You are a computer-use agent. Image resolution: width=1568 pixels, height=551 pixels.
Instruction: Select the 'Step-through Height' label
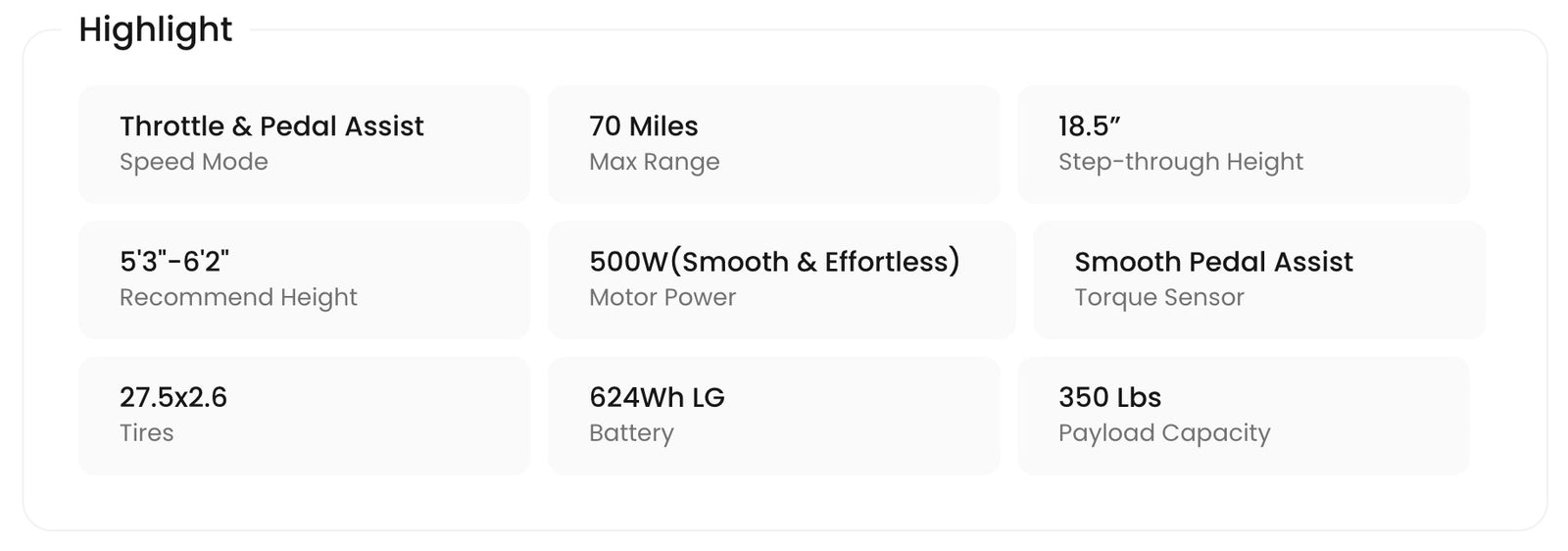point(1180,162)
